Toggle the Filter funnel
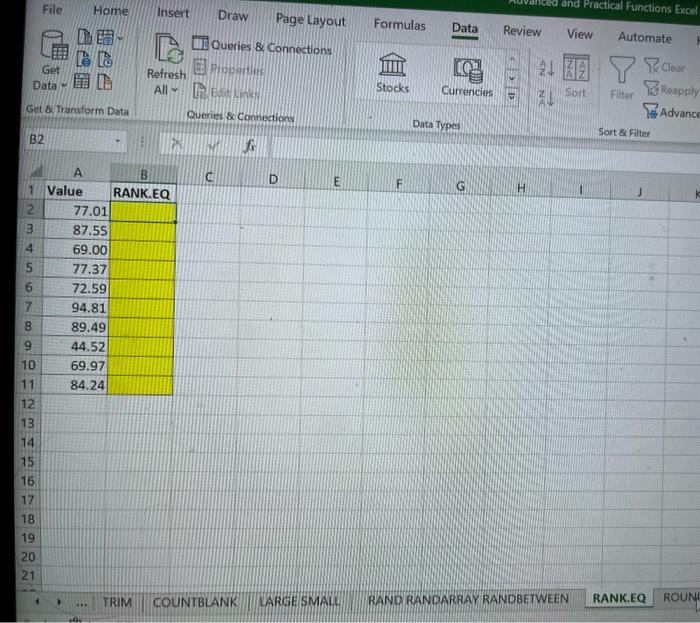Image resolution: width=700 pixels, height=623 pixels. tap(622, 78)
